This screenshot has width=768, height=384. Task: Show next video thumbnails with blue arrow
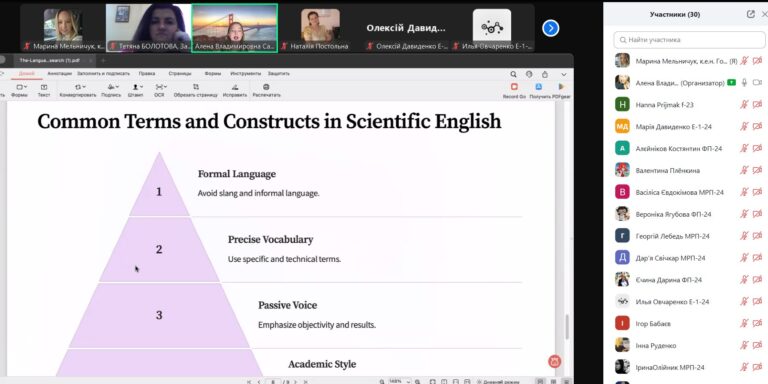(x=551, y=28)
